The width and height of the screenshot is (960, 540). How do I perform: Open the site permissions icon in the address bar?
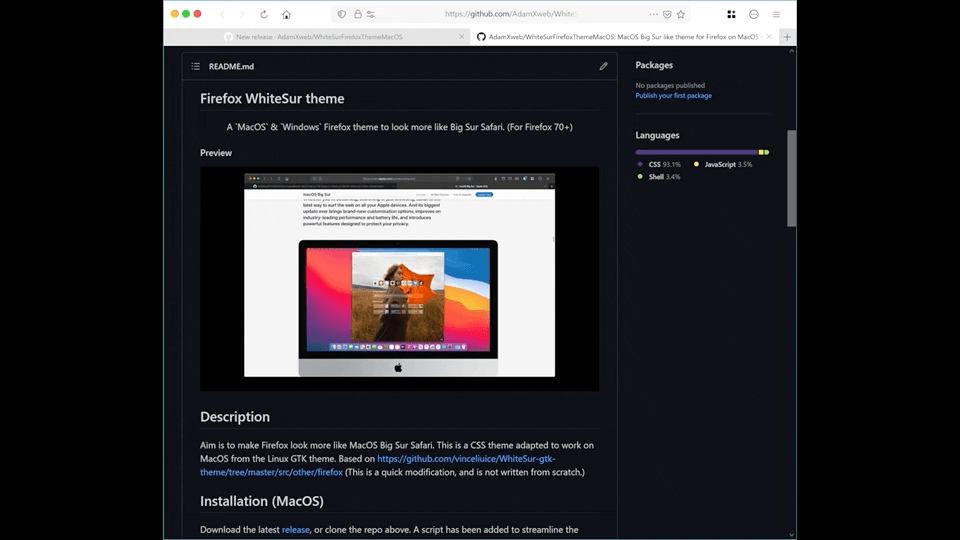(x=370, y=14)
